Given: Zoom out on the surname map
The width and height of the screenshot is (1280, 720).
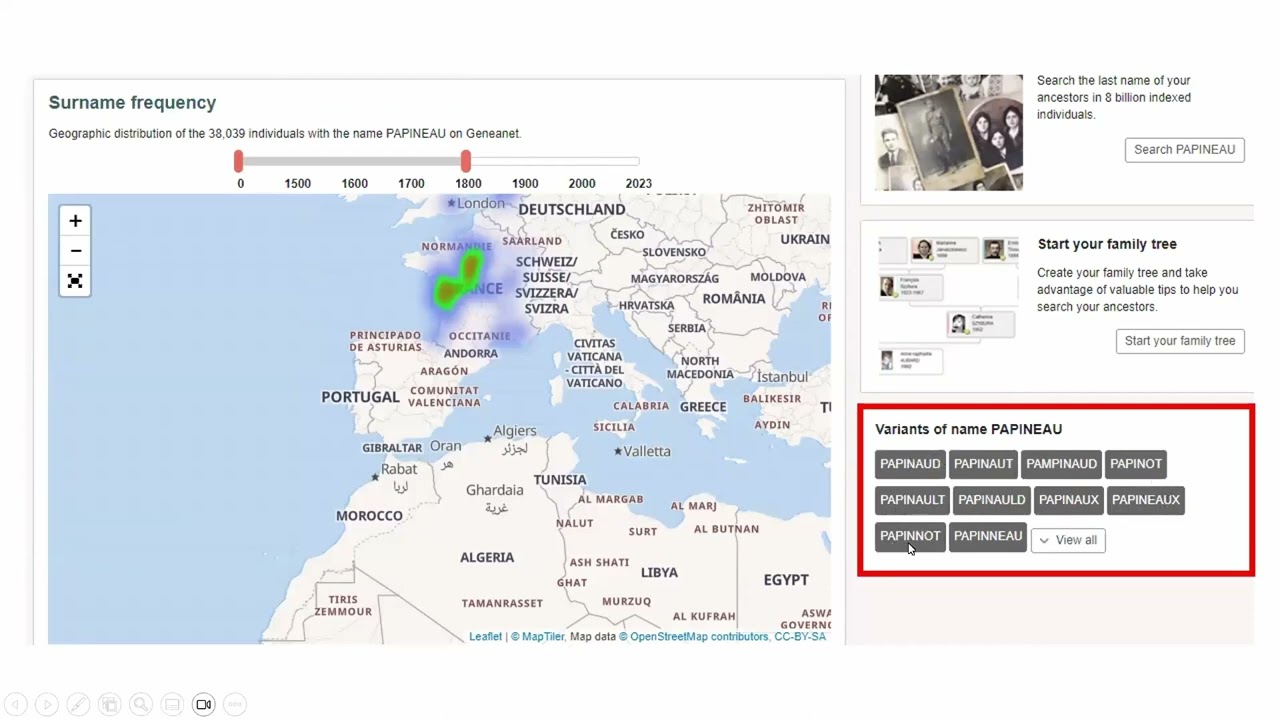Looking at the screenshot, I should coord(75,251).
